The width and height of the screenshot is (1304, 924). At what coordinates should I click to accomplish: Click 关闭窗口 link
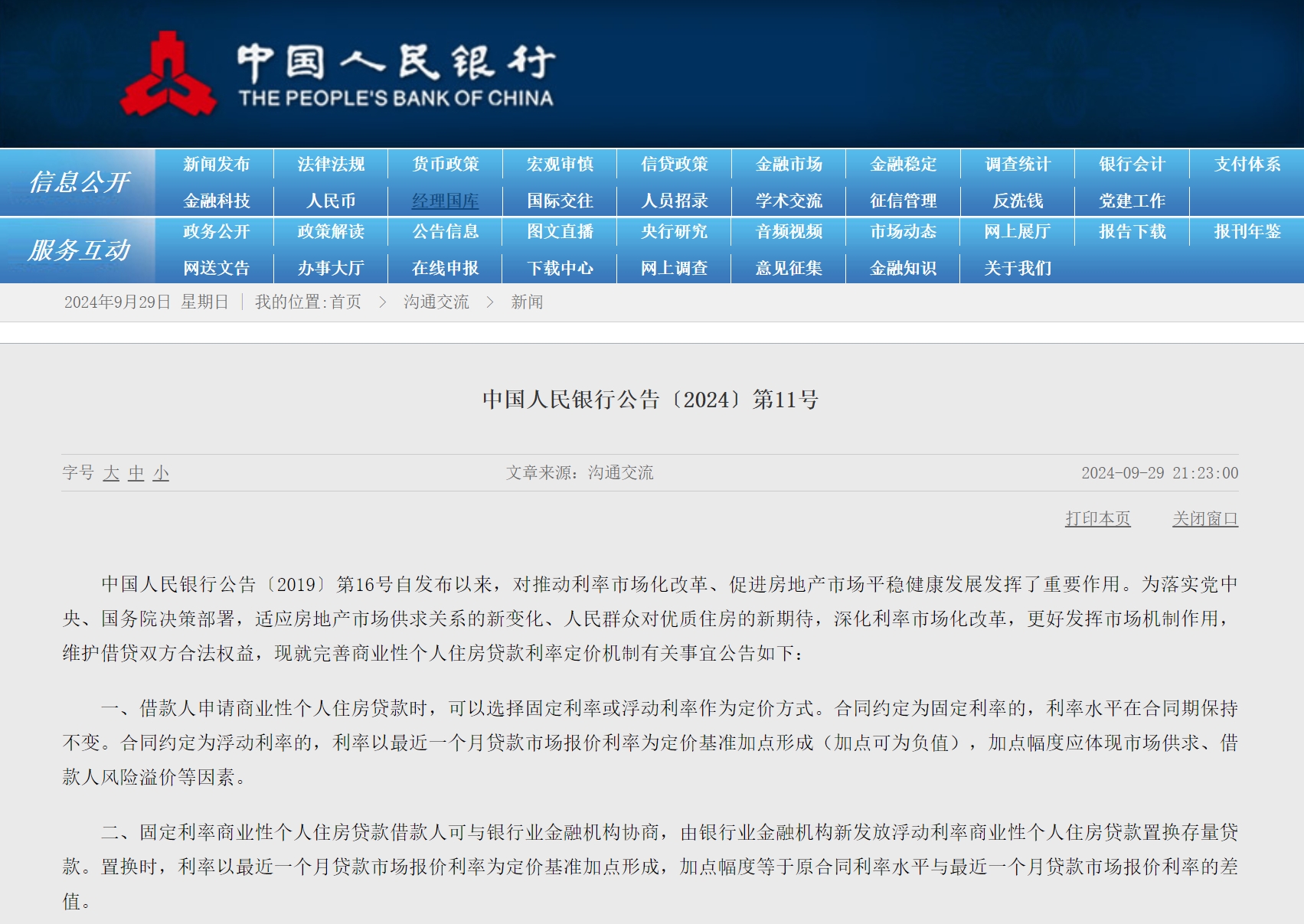pyautogui.click(x=1205, y=519)
